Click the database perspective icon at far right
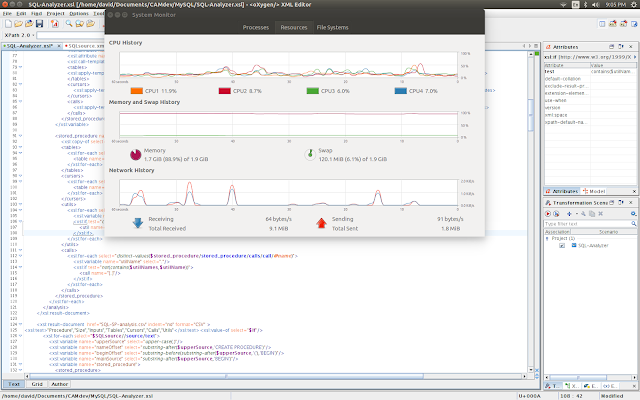The image size is (640, 400). pos(634,24)
